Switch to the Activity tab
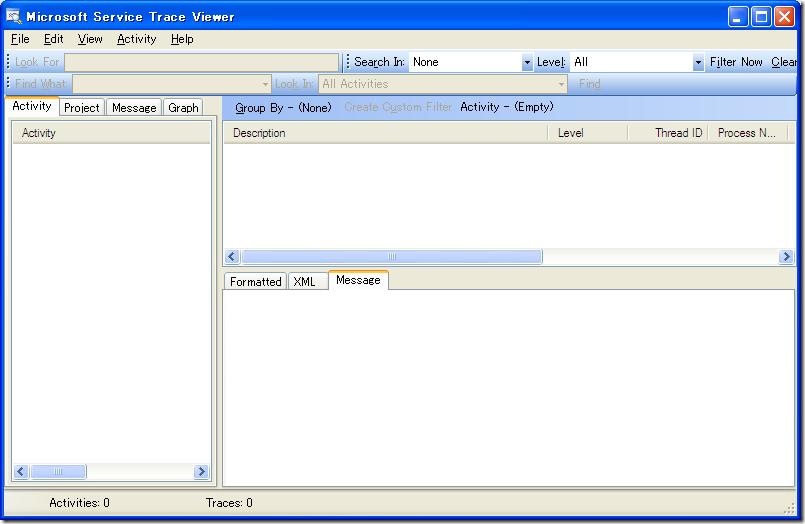Viewport: 805px width, 524px height. (32, 106)
